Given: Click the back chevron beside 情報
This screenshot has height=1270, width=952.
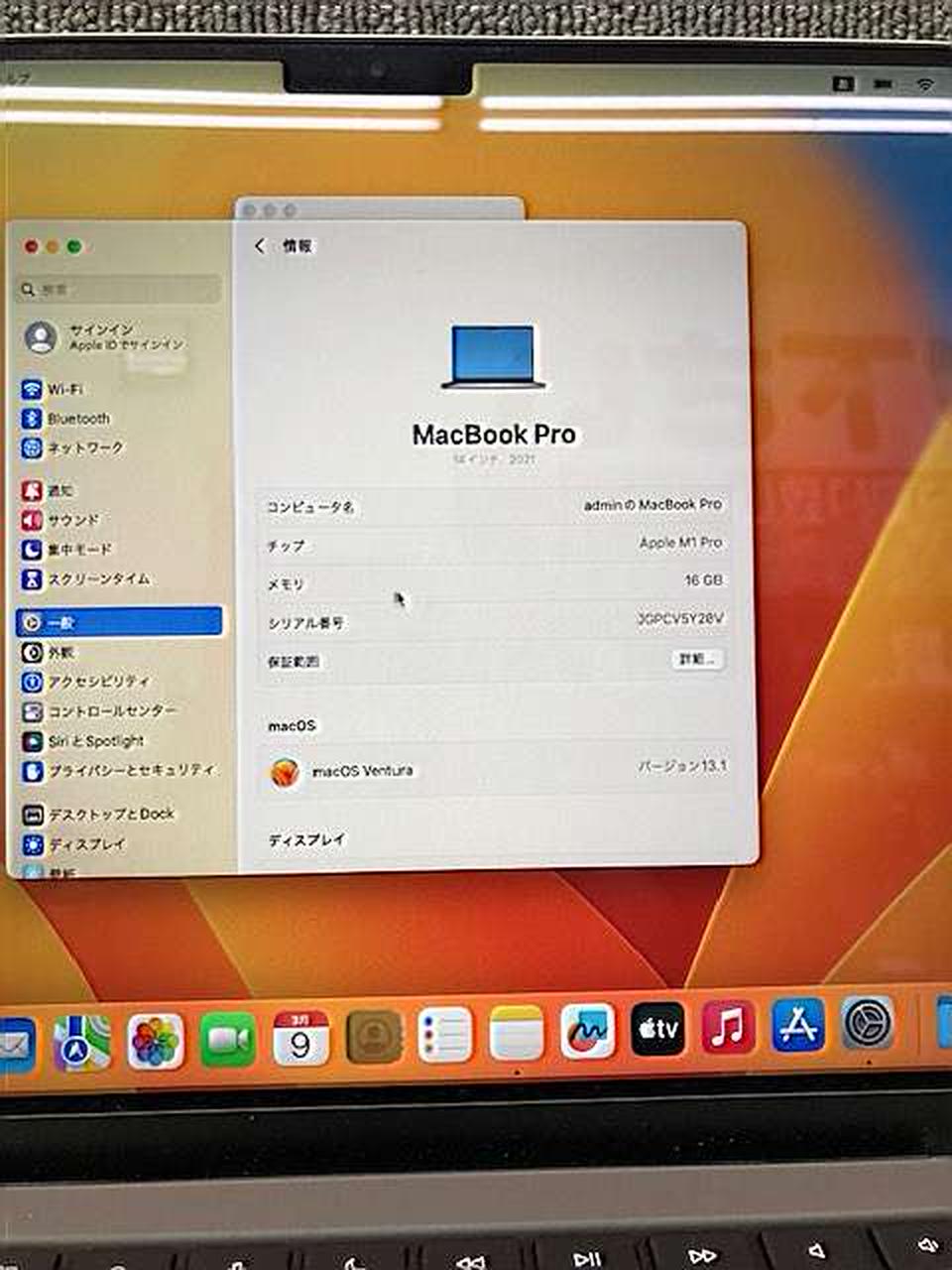Looking at the screenshot, I should pos(260,246).
